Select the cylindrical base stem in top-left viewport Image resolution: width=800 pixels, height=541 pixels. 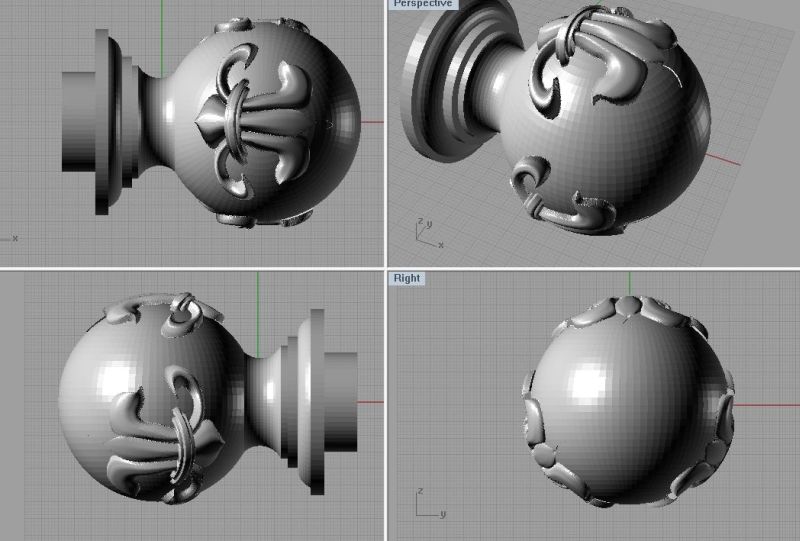88,122
